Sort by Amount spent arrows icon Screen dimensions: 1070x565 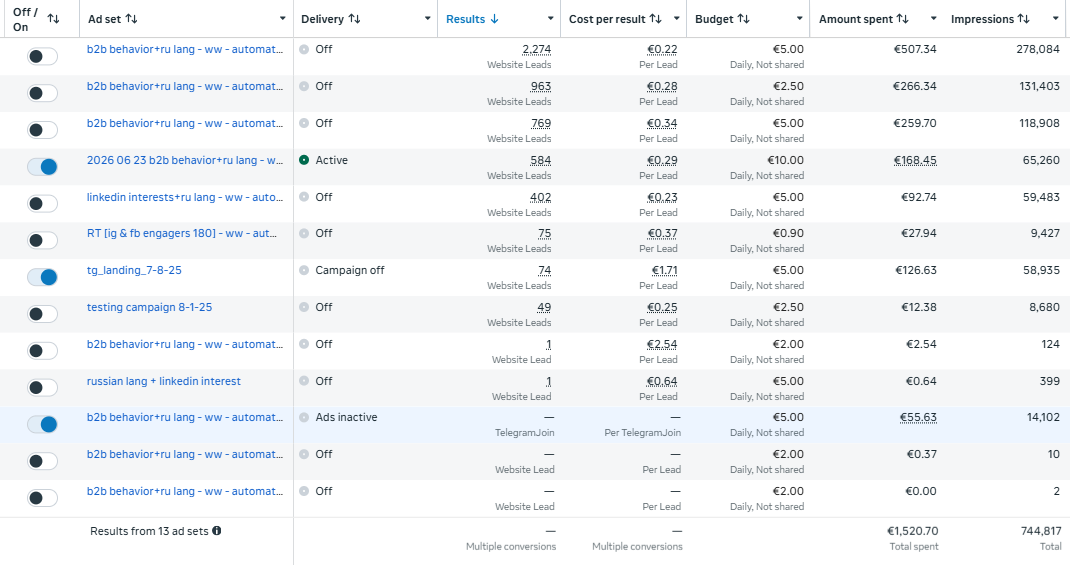click(x=903, y=19)
